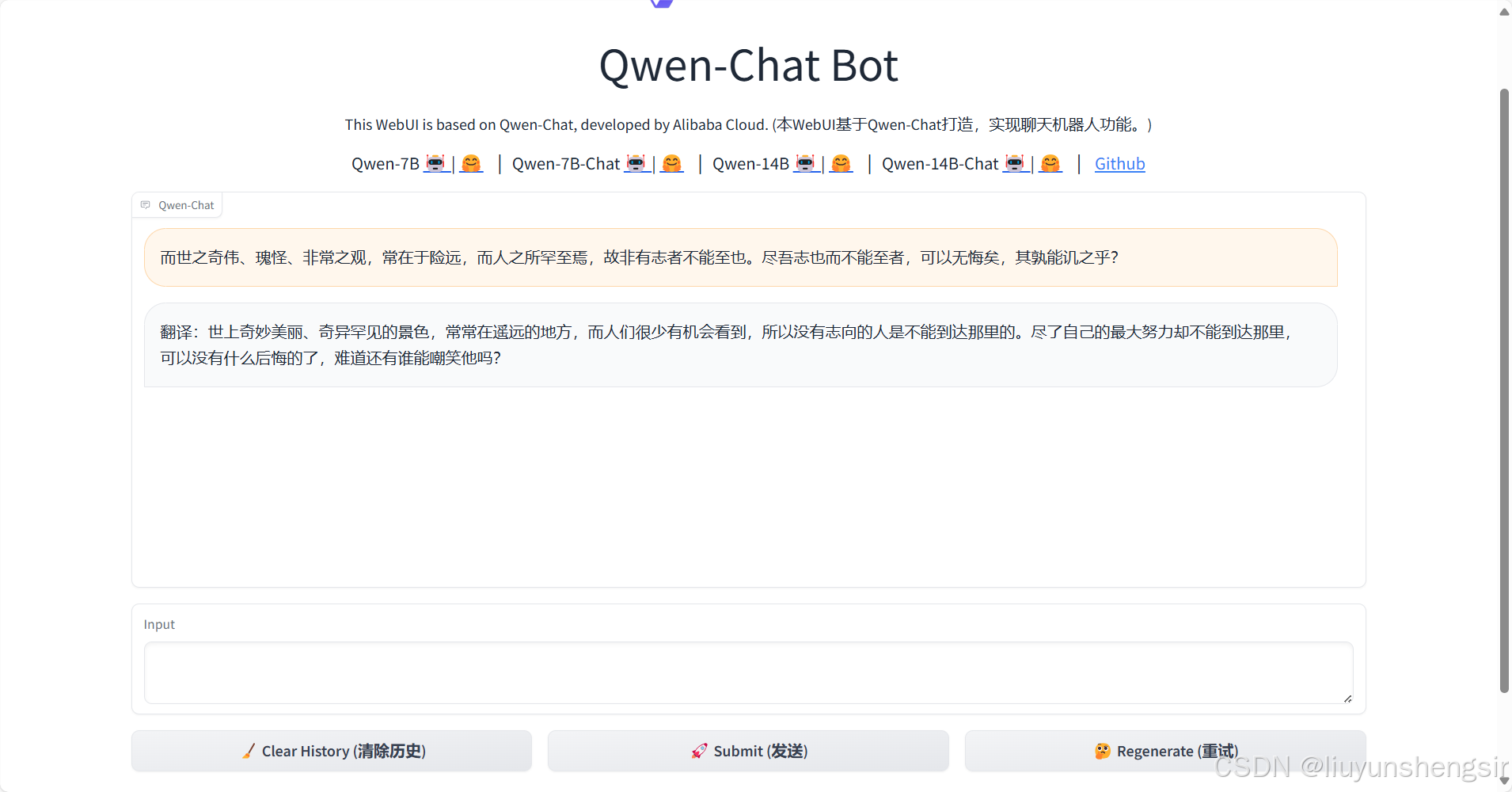Click the Qwen-7B model name text
The image size is (1512, 792).
386,164
